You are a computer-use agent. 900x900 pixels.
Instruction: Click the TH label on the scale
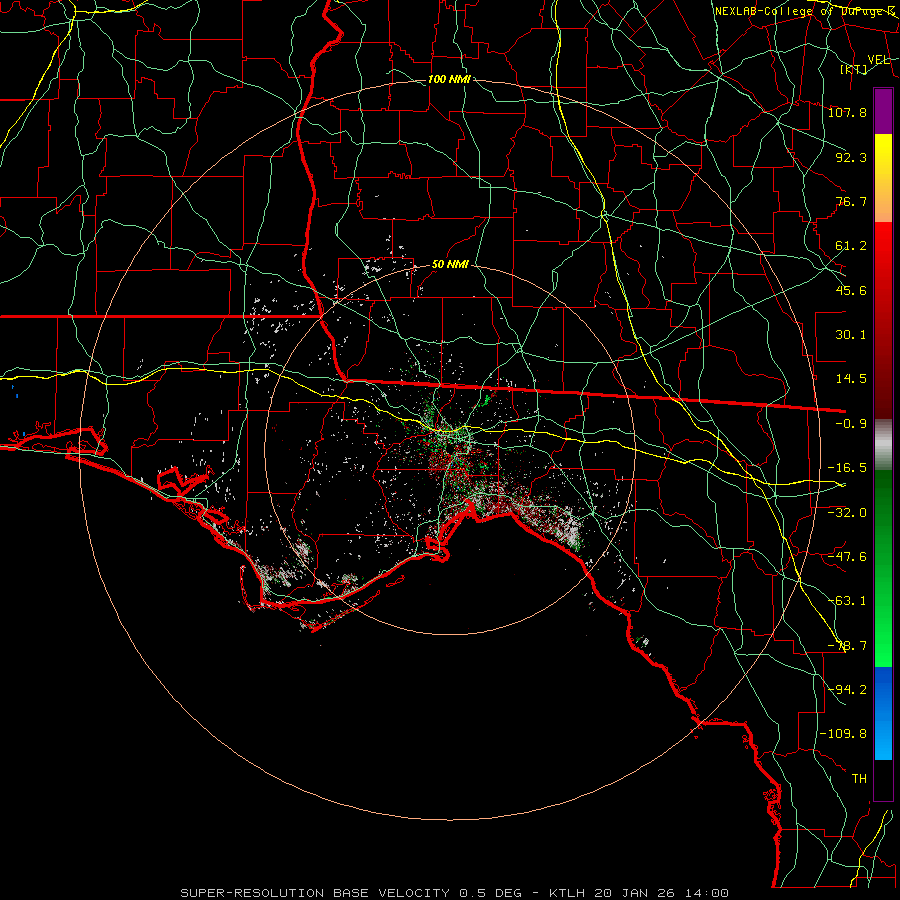coord(859,778)
